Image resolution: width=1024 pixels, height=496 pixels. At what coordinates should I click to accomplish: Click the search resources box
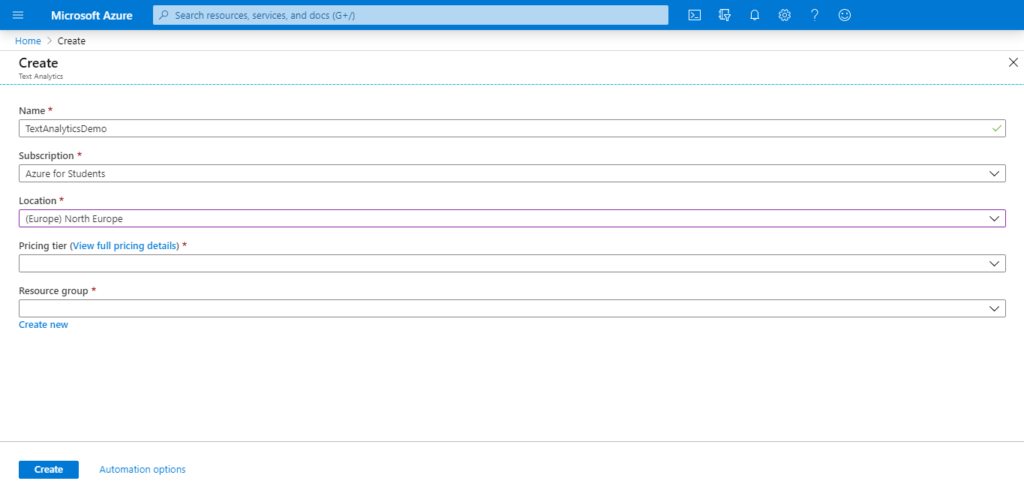pyautogui.click(x=410, y=15)
